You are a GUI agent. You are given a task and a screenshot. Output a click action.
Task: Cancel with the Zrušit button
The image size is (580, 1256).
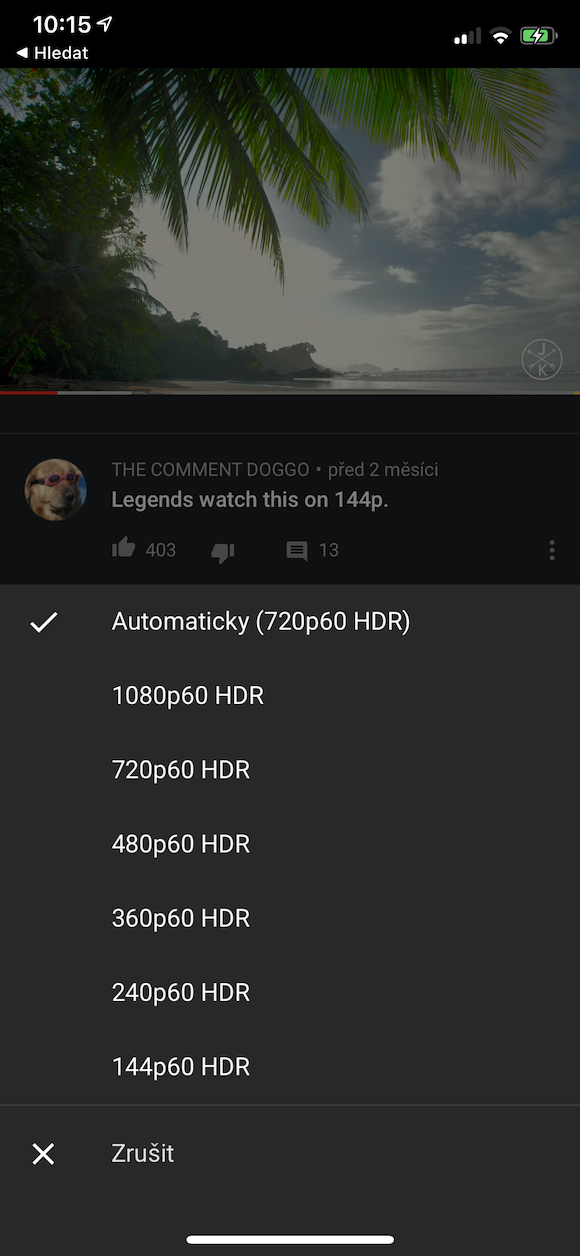point(290,1154)
